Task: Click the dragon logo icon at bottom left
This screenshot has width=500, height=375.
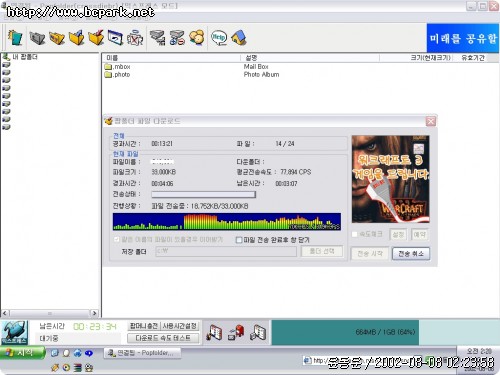Action: (x=14, y=332)
